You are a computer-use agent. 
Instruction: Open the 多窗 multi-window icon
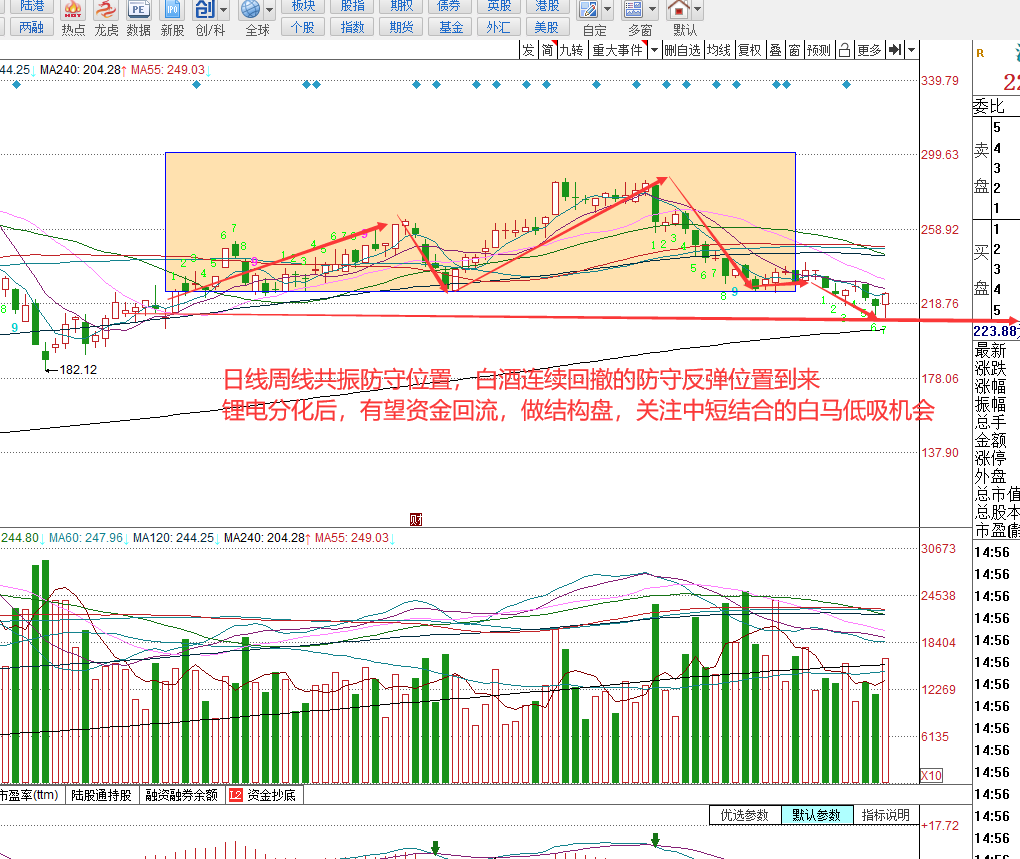click(x=634, y=10)
